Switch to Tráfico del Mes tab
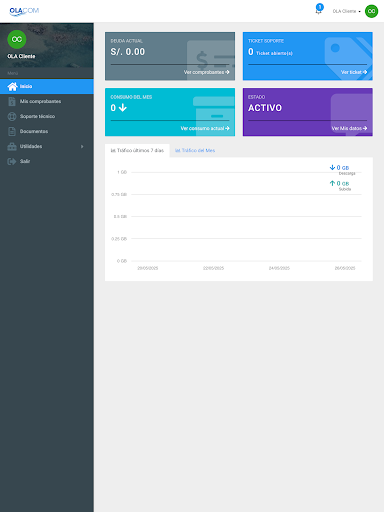This screenshot has width=384, height=512. click(195, 151)
